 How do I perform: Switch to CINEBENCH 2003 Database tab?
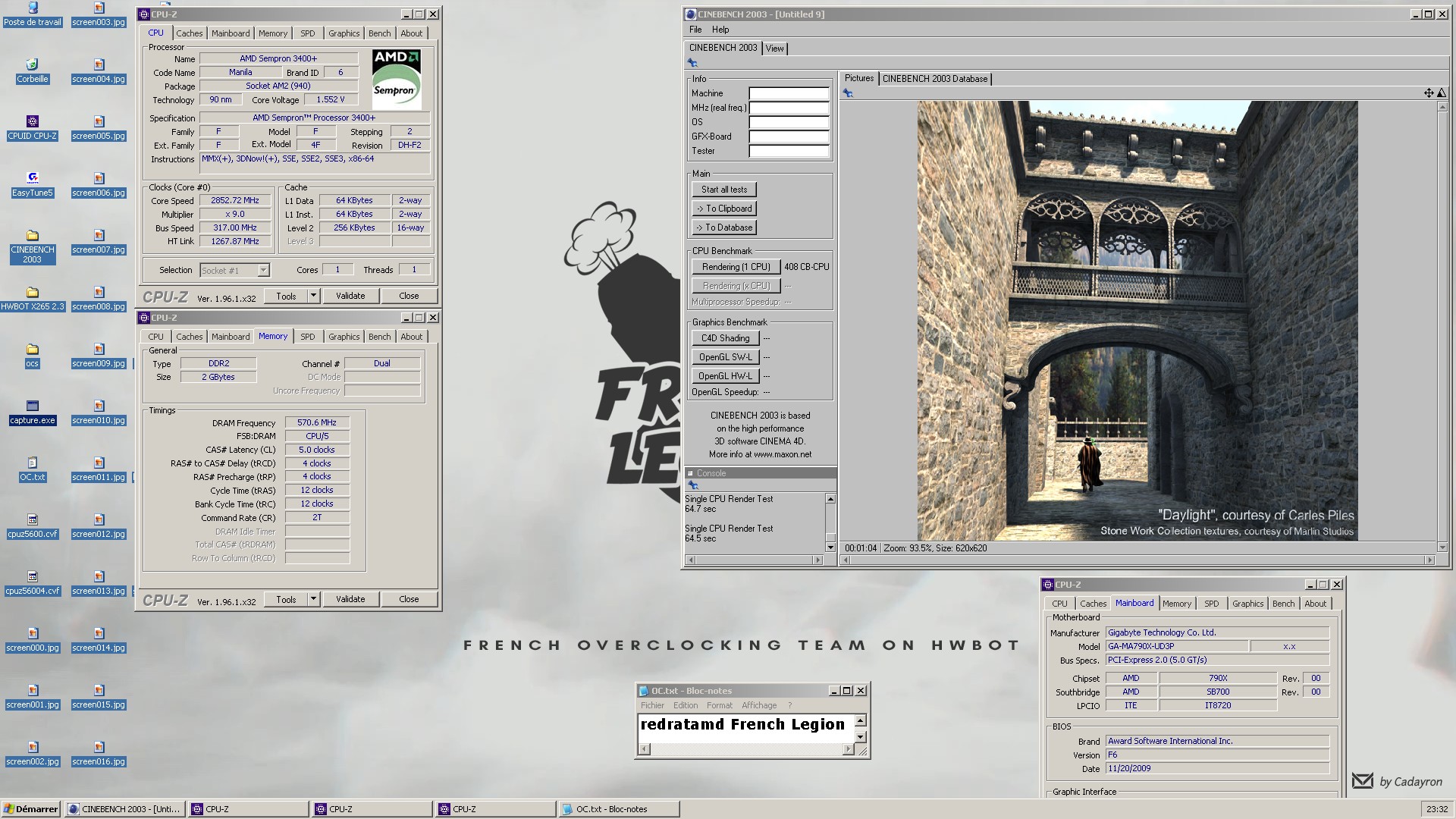[x=935, y=79]
